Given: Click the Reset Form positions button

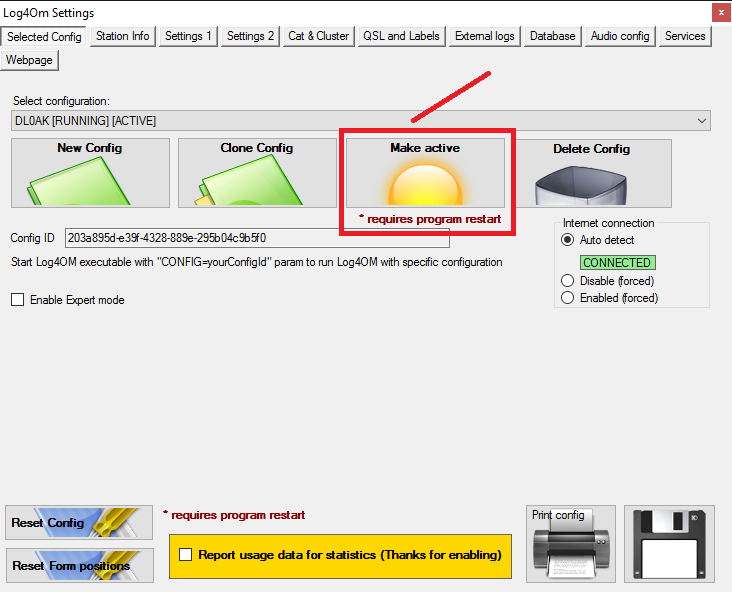Looking at the screenshot, I should 80,565.
